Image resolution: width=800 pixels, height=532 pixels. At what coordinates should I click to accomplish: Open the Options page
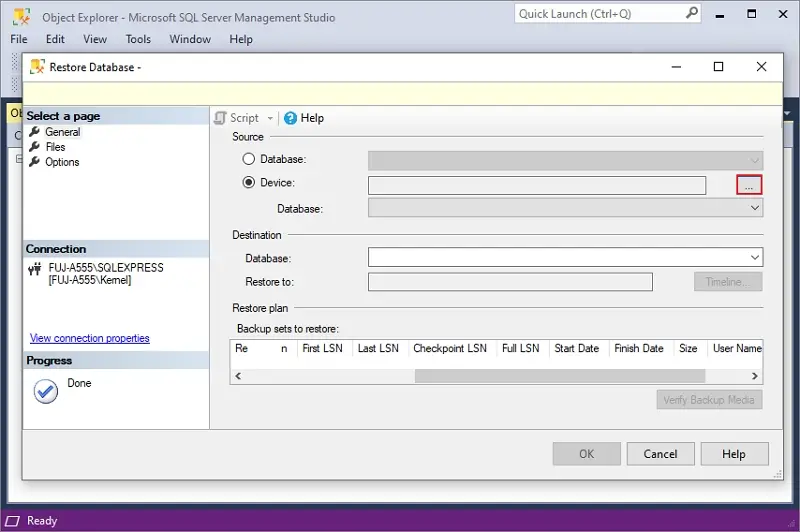[x=62, y=162]
